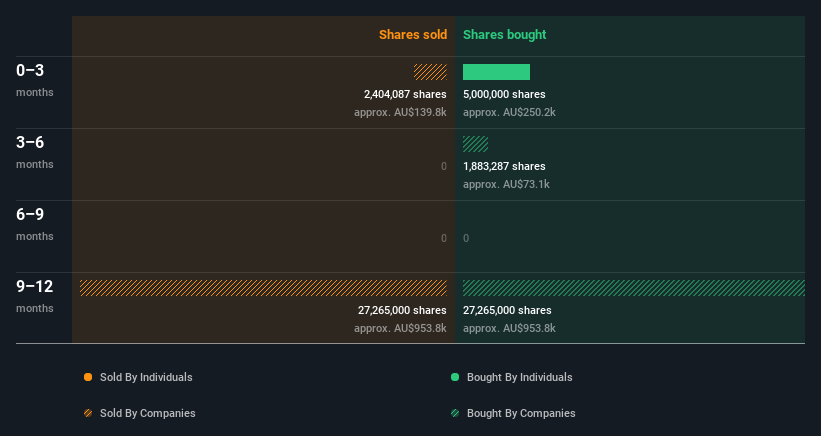This screenshot has height=436, width=821.
Task: Select the Bought By Companies legend label
Action: coord(521,413)
